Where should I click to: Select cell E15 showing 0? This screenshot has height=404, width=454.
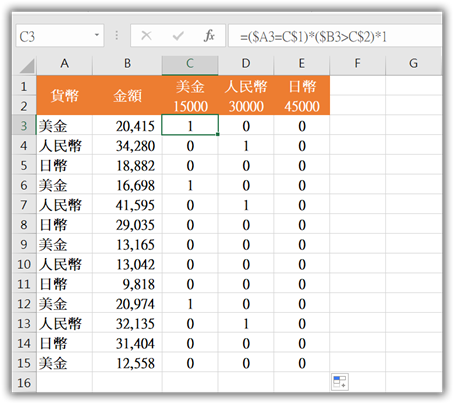coord(302,363)
